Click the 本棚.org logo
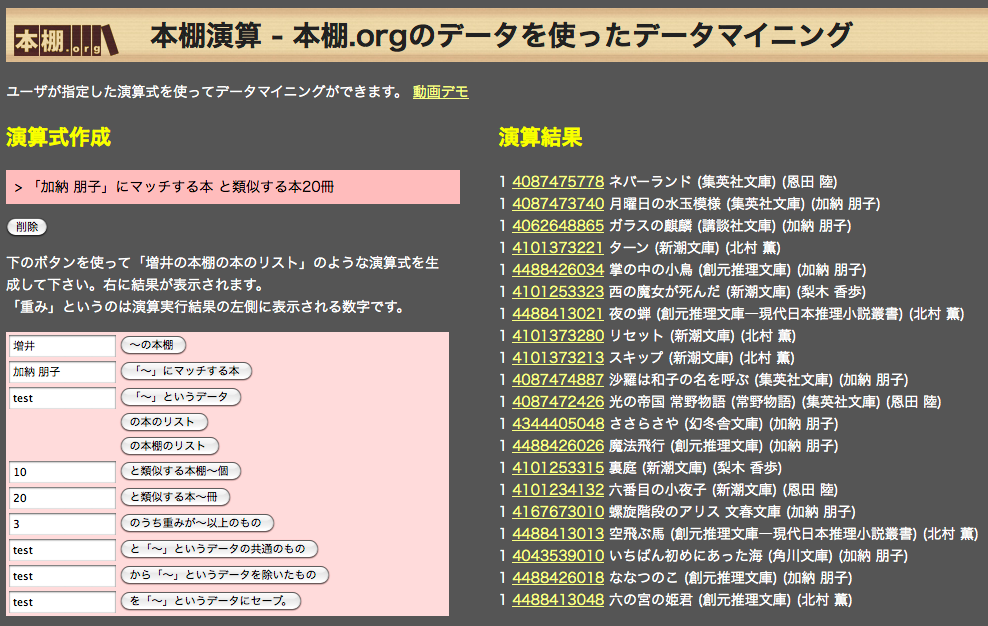988x626 pixels. (x=66, y=40)
